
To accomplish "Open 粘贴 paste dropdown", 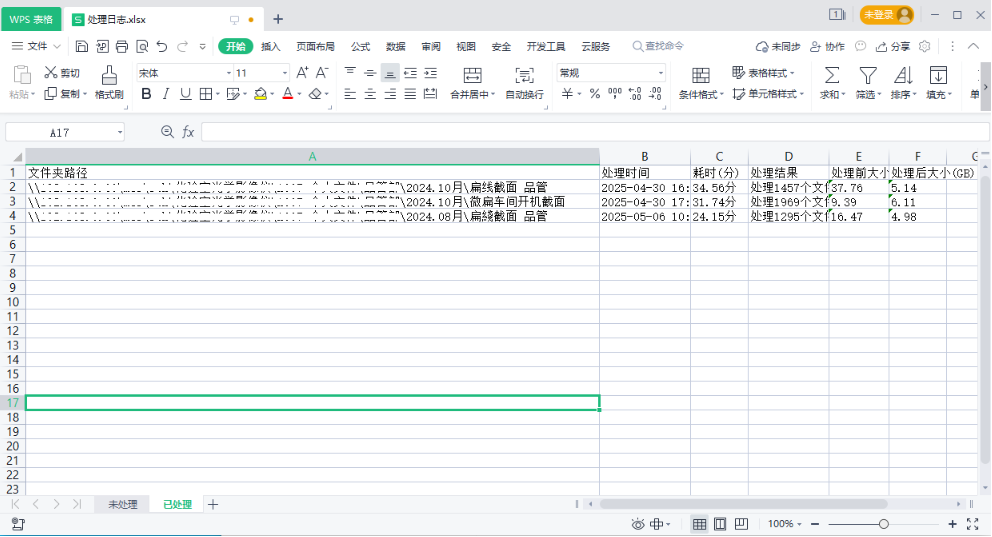I will [22, 94].
